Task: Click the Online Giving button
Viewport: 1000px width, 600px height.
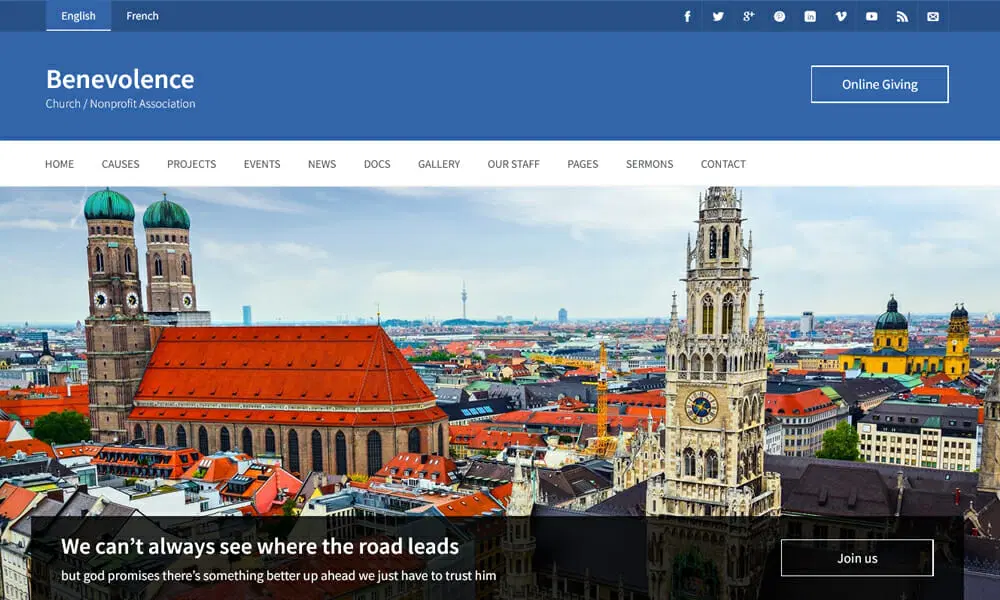Action: pos(879,84)
